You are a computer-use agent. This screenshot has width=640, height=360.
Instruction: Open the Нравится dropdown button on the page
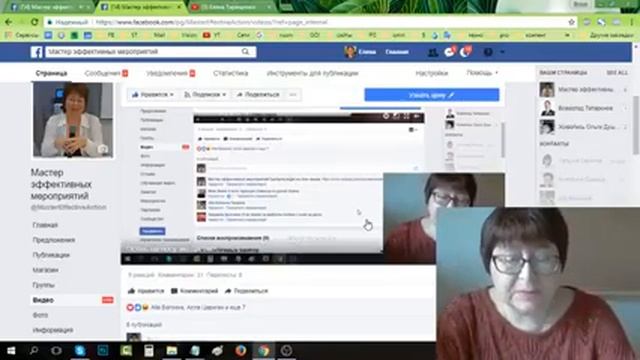pos(152,95)
